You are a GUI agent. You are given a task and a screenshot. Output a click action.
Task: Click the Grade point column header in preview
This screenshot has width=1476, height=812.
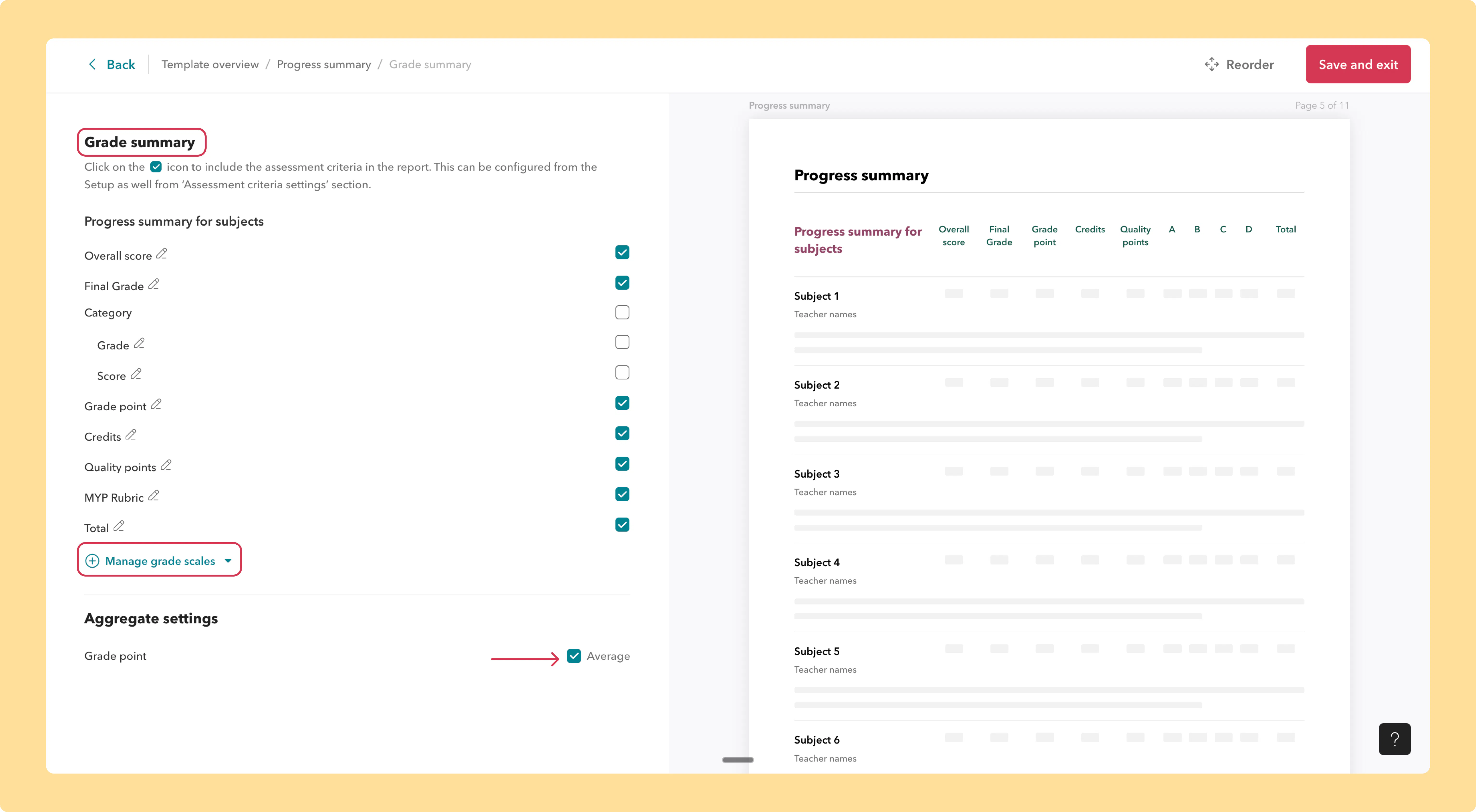click(x=1044, y=235)
